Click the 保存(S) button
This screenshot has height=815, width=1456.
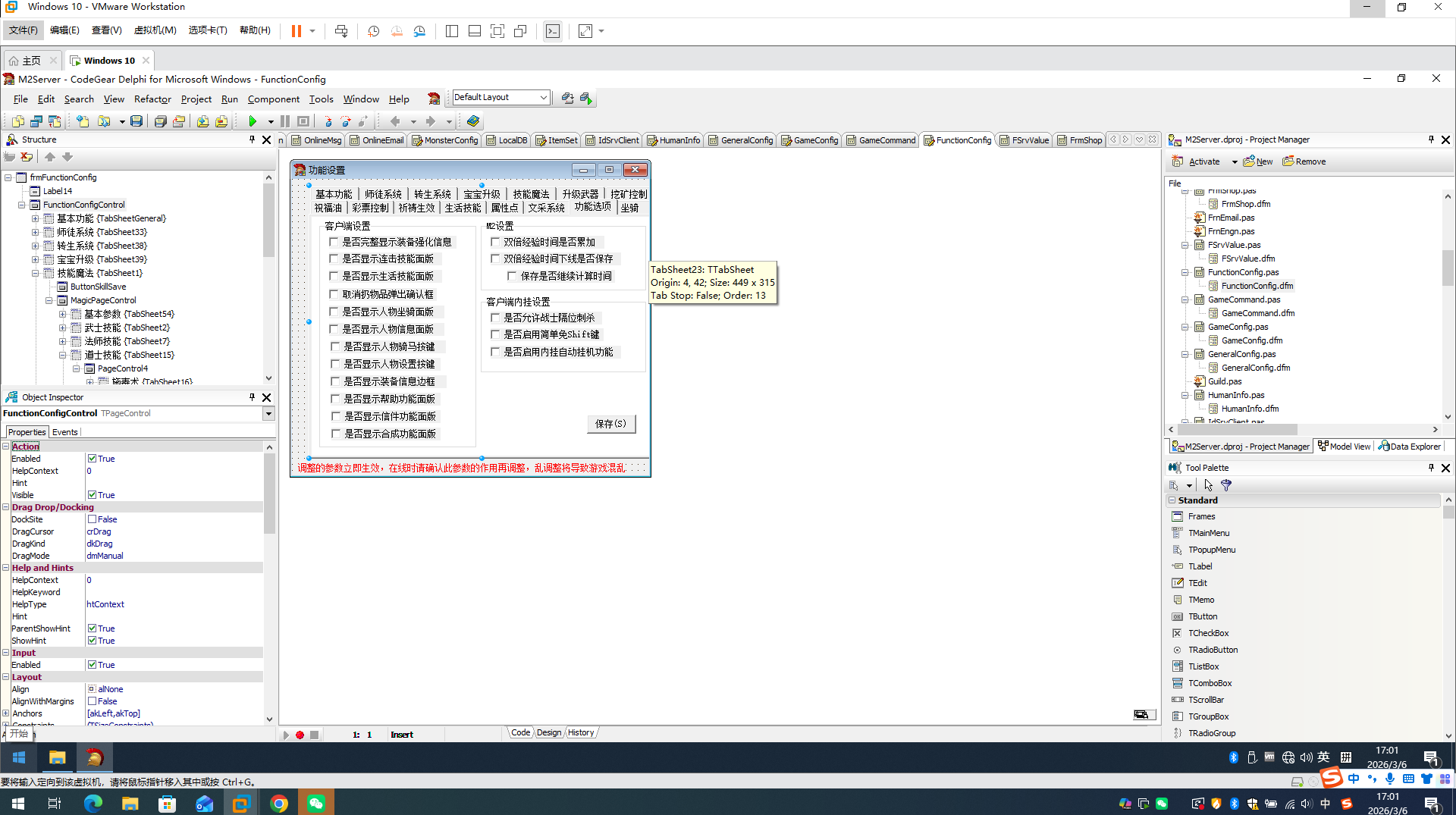pyautogui.click(x=610, y=424)
